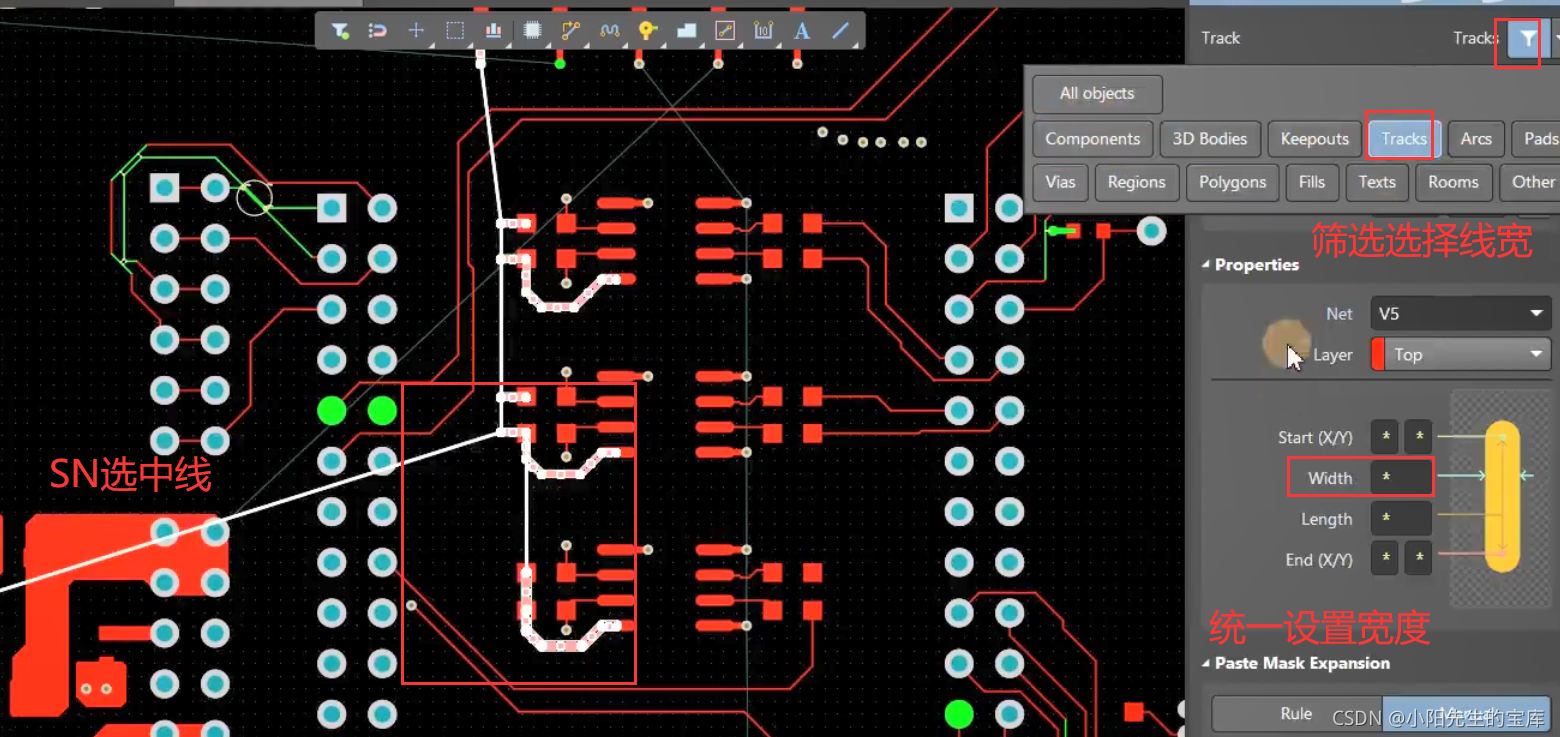Screen dimensions: 1560x737
Task: Click the Track object type label
Action: pyautogui.click(x=1220, y=38)
